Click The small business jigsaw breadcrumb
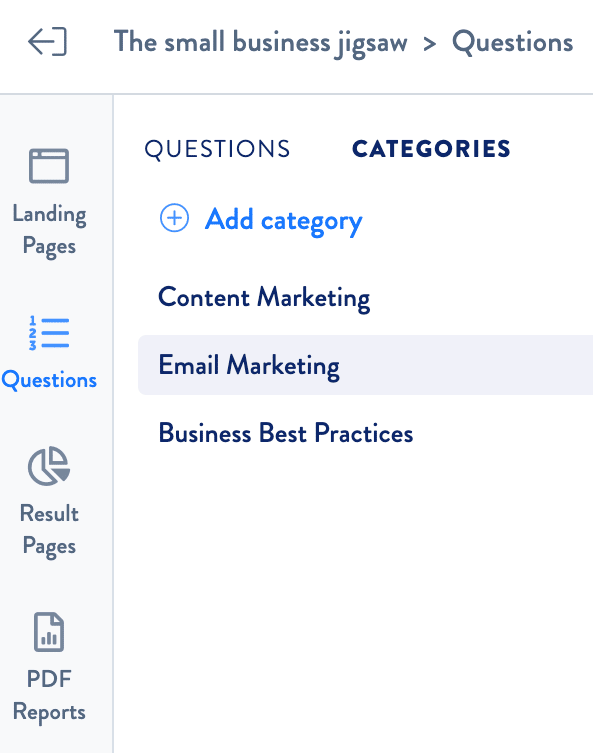Viewport: 593px width, 753px height. click(x=261, y=42)
